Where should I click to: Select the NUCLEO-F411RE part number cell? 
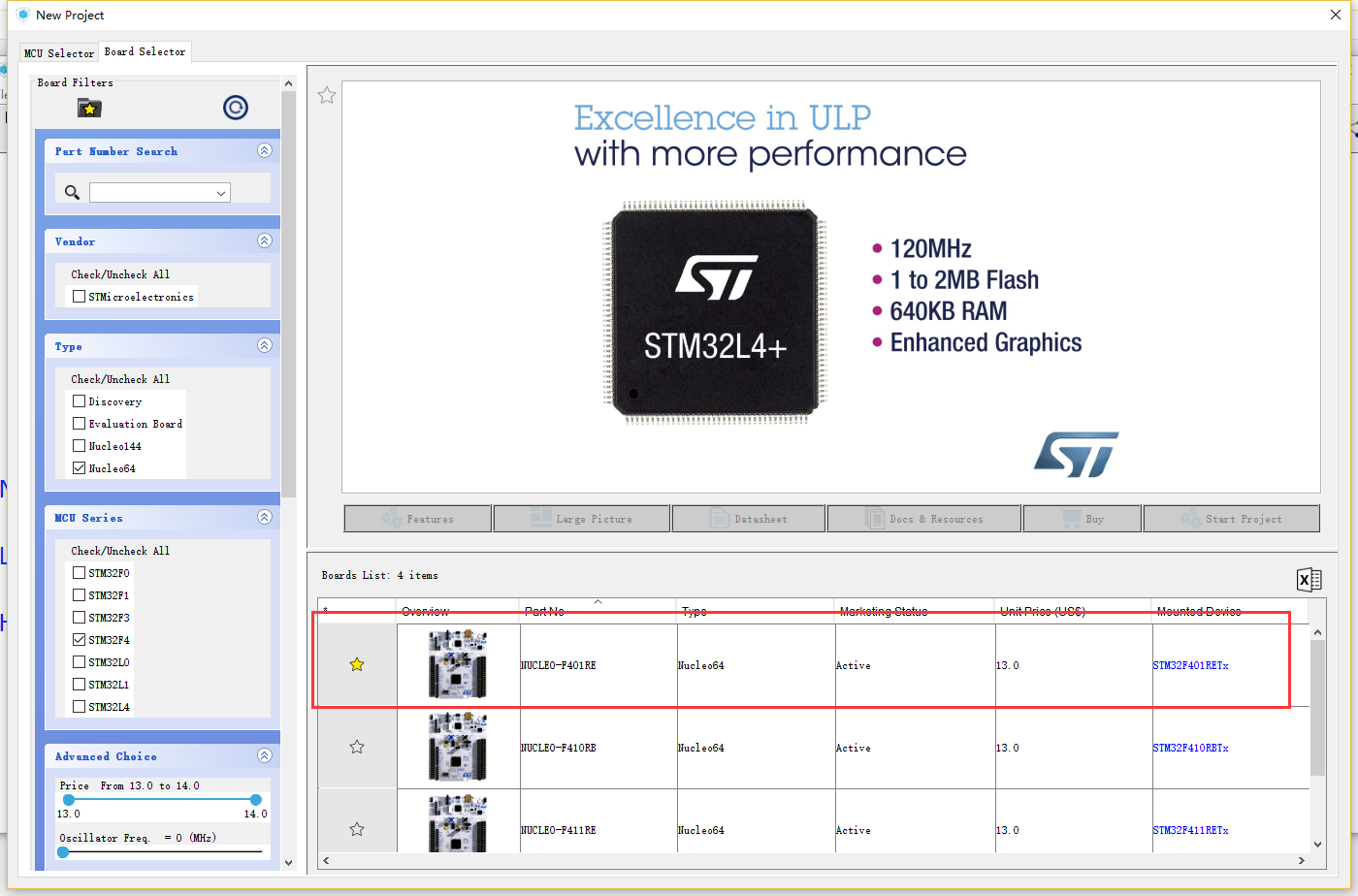(x=598, y=821)
